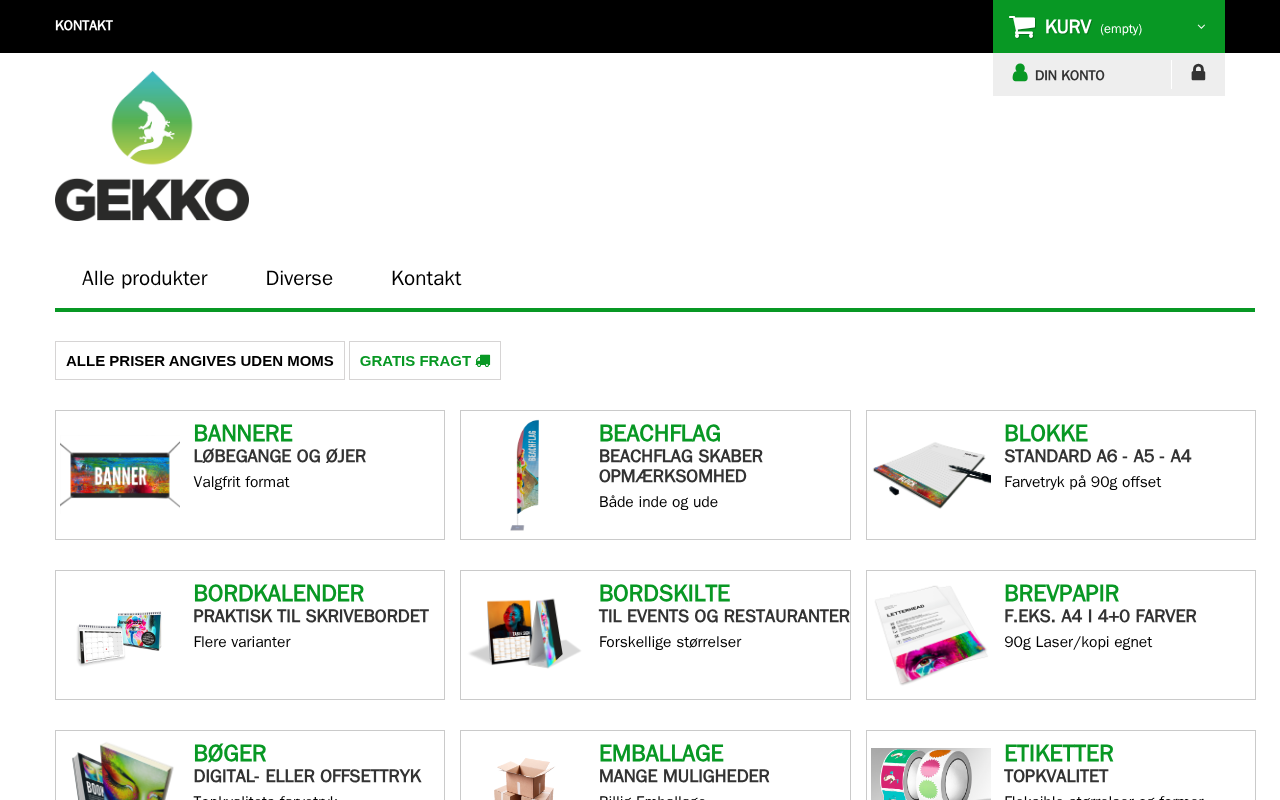Click the Gekko logo
Screen dimensions: 1280x800
[x=152, y=146]
